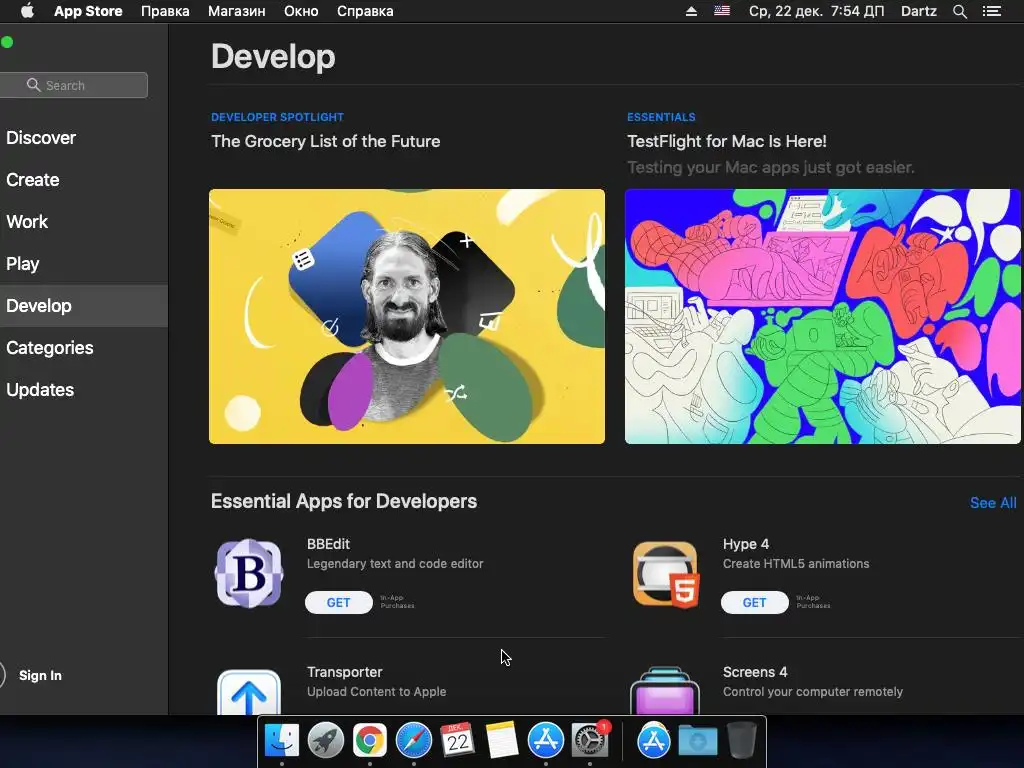1024x768 pixels.
Task: Click the eject icon in menu bar
Action: 691,11
